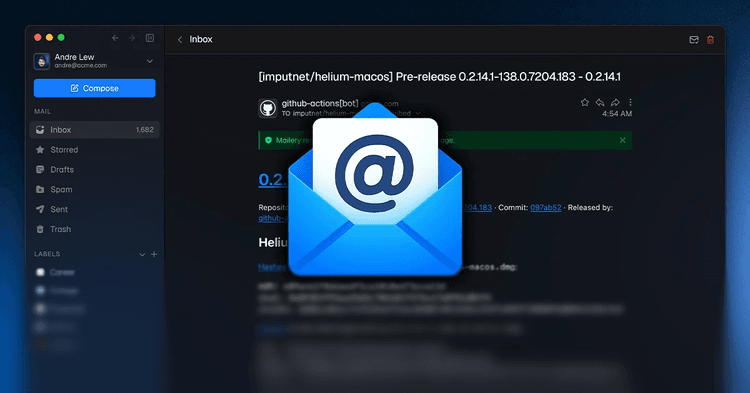The image size is (750, 393).
Task: Reply to the email
Action: pyautogui.click(x=600, y=102)
